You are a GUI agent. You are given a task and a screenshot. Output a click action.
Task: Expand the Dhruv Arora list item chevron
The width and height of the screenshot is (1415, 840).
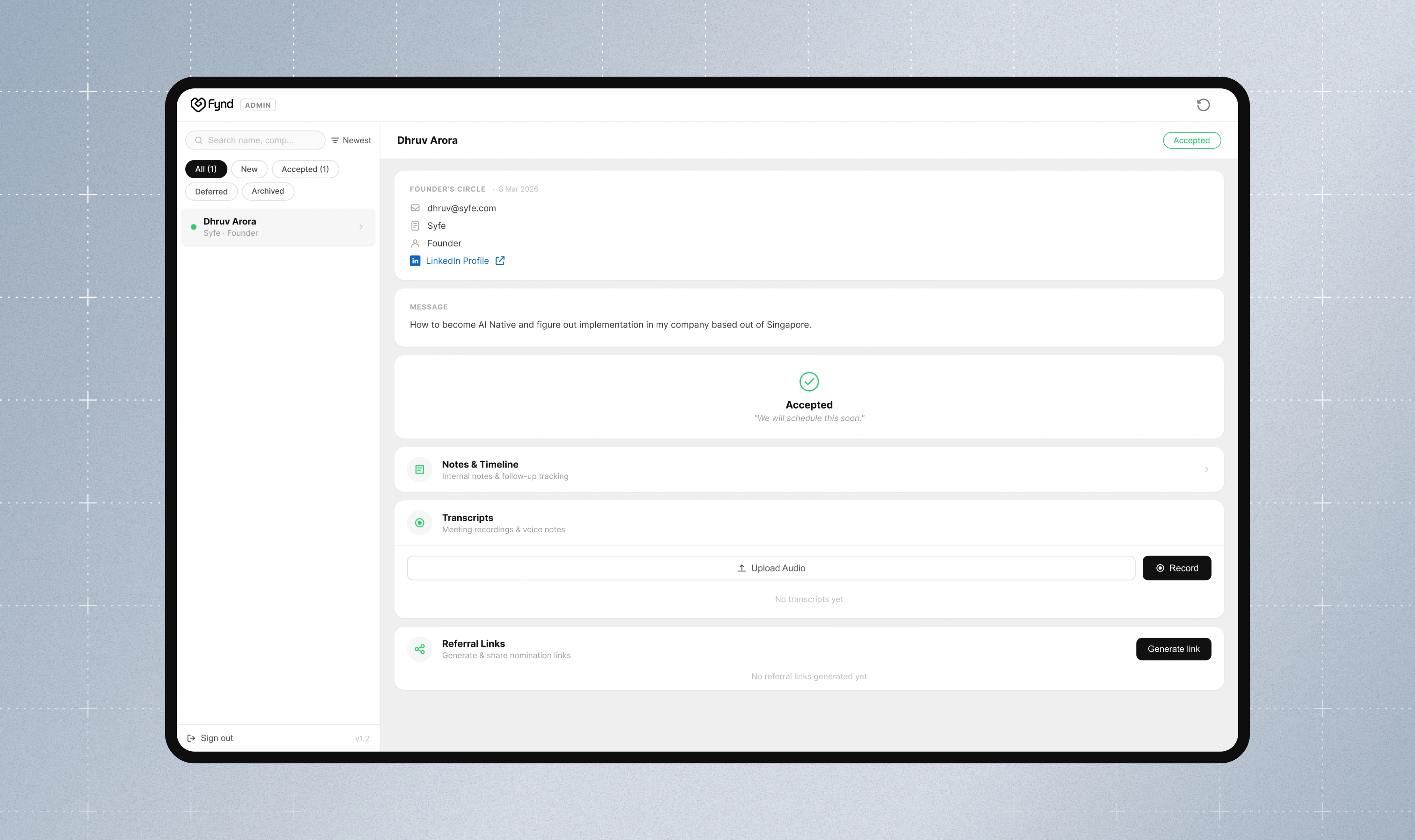coord(361,227)
